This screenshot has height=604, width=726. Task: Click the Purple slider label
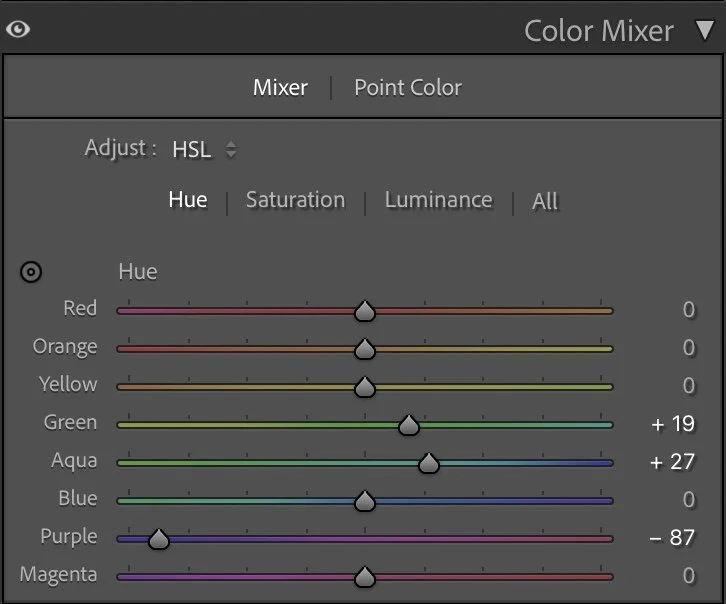tap(69, 536)
